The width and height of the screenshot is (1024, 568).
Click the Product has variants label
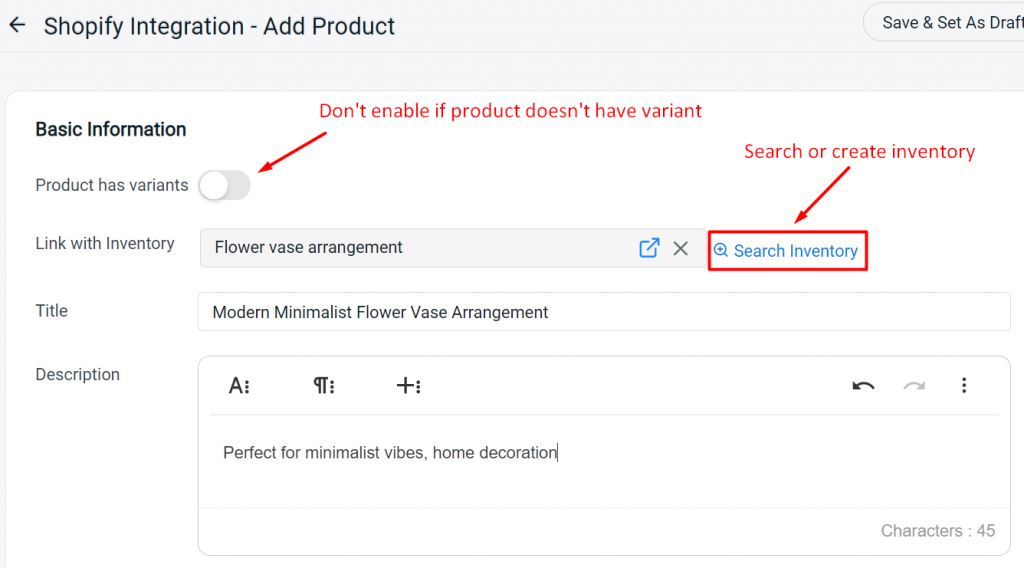[112, 185]
